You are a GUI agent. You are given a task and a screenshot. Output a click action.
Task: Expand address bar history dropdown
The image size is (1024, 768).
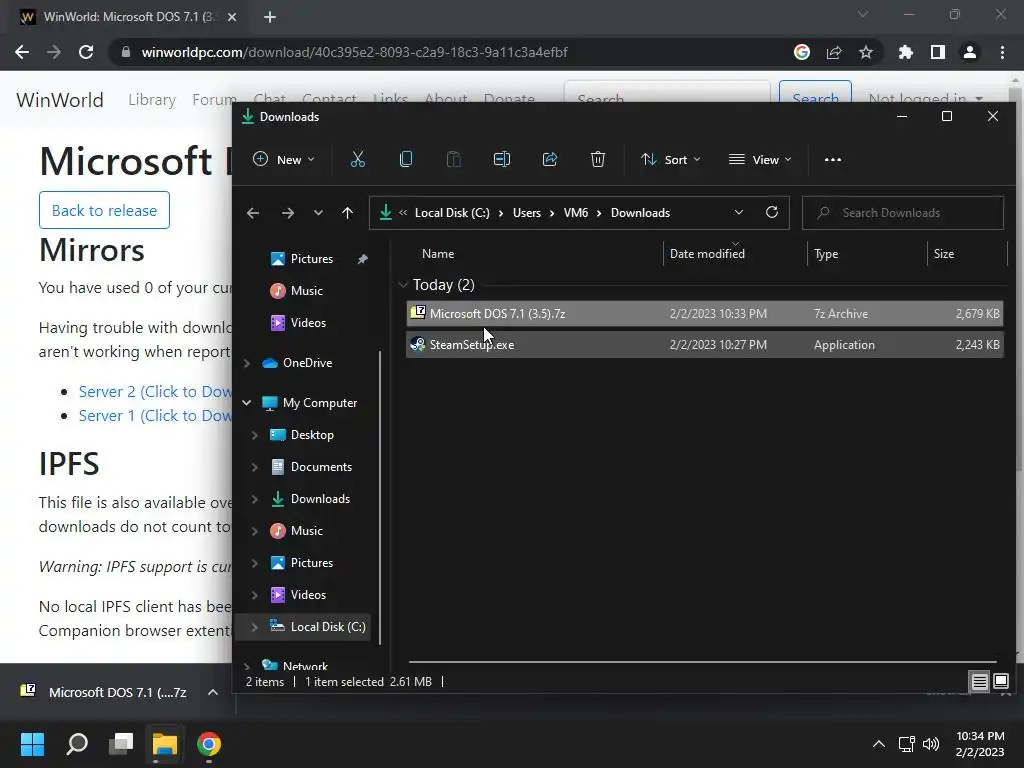pos(739,213)
